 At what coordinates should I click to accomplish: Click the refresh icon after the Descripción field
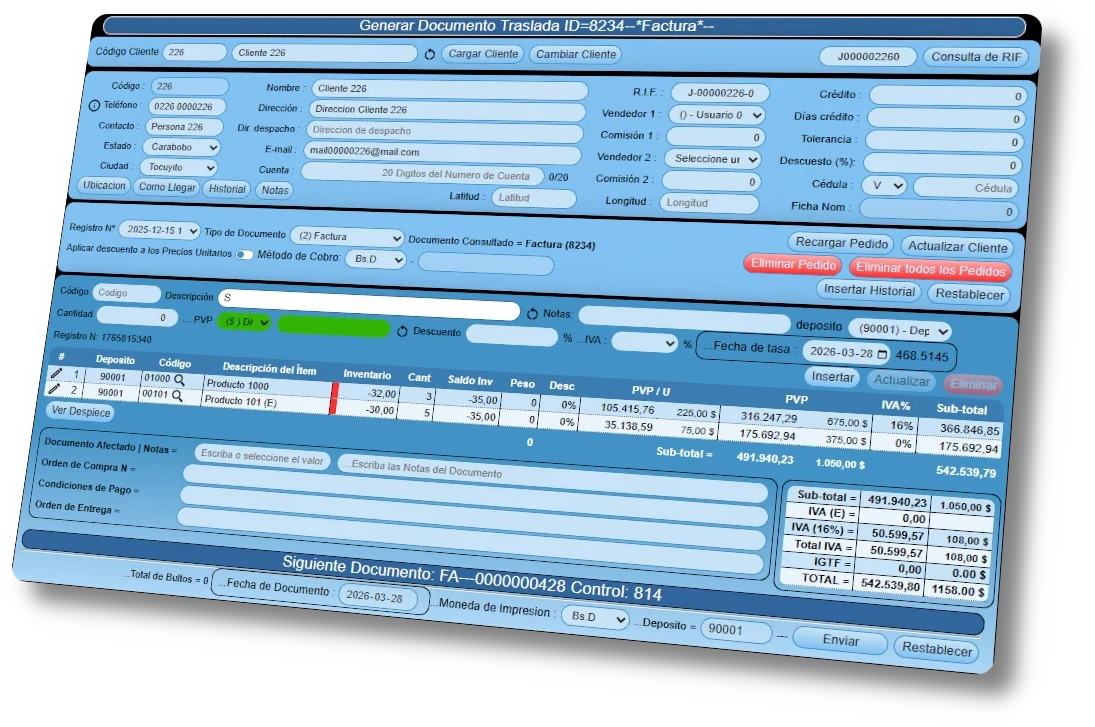point(533,314)
